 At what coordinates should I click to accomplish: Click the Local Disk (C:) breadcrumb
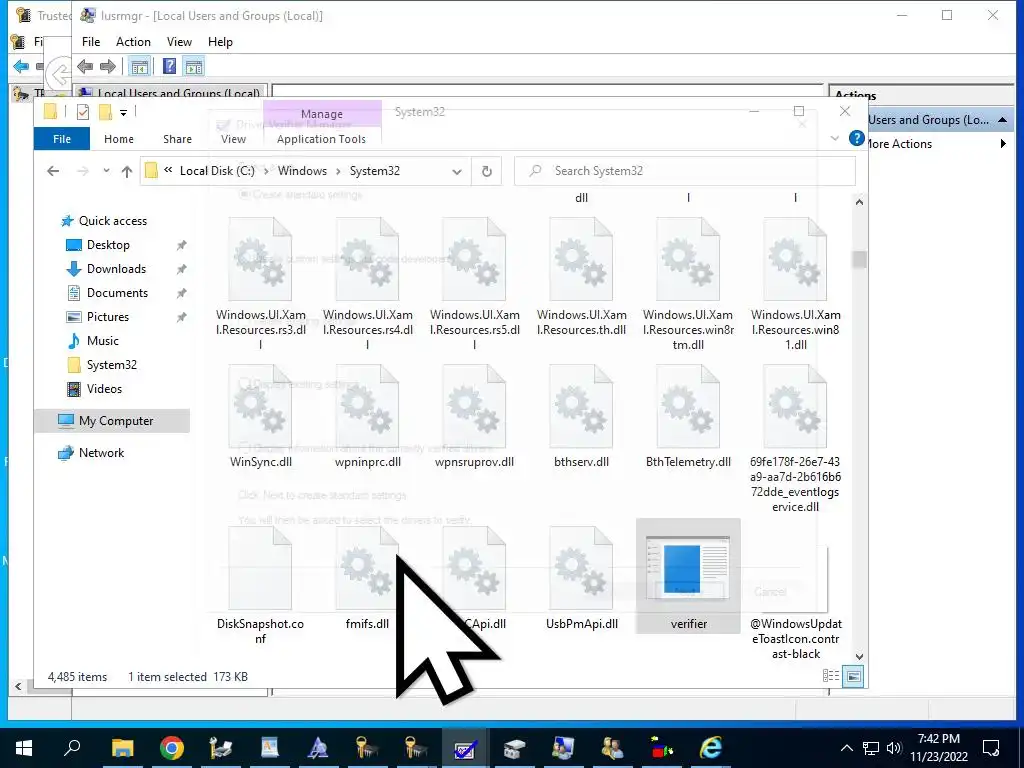217,171
